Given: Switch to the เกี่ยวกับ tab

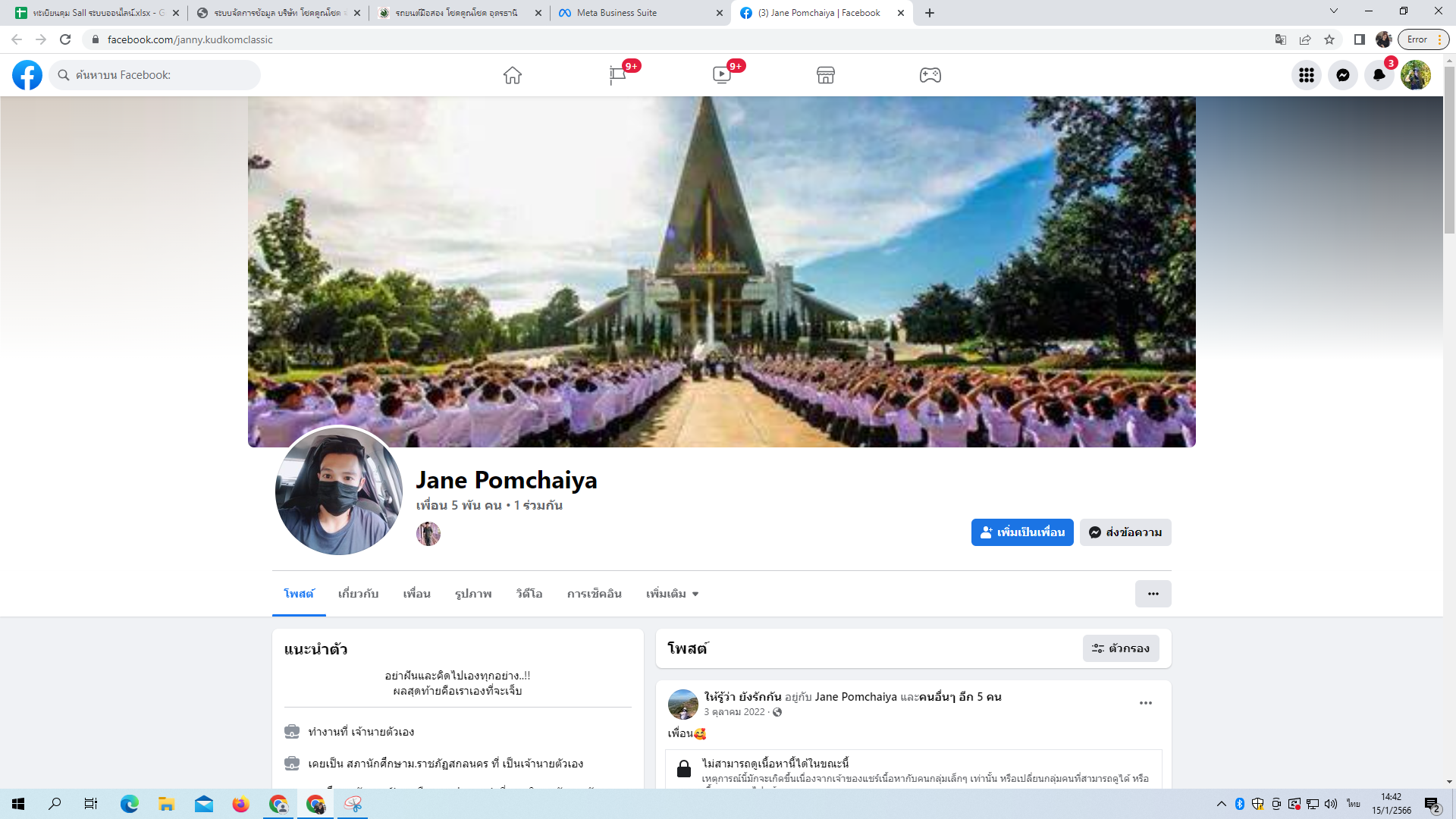Looking at the screenshot, I should pos(358,594).
